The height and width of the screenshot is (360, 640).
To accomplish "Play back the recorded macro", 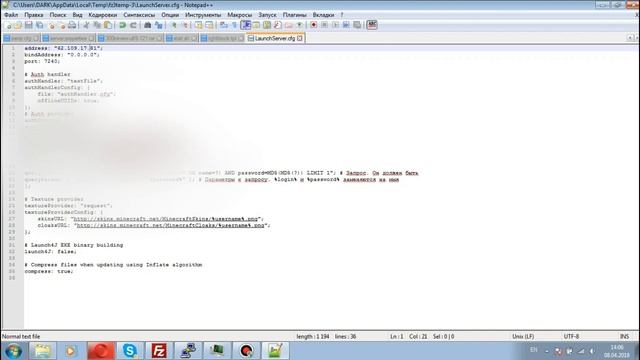I will 335,25.
